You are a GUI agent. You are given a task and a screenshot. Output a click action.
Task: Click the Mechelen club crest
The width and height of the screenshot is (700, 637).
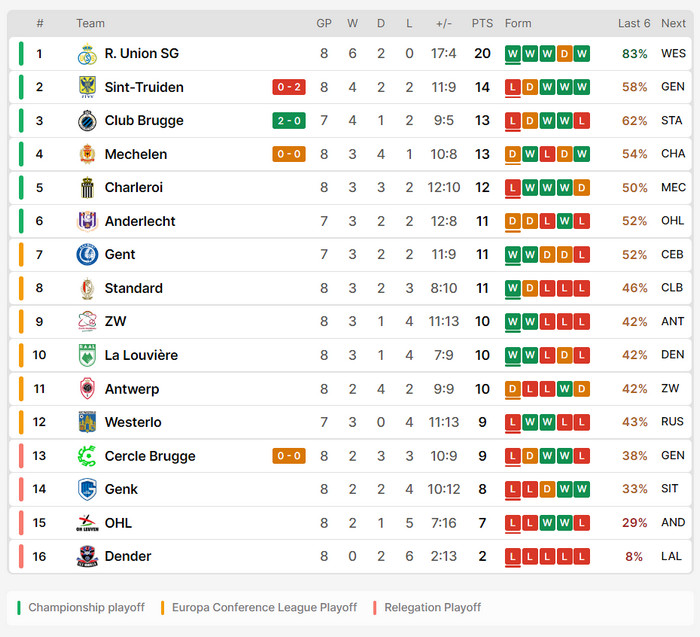87,154
